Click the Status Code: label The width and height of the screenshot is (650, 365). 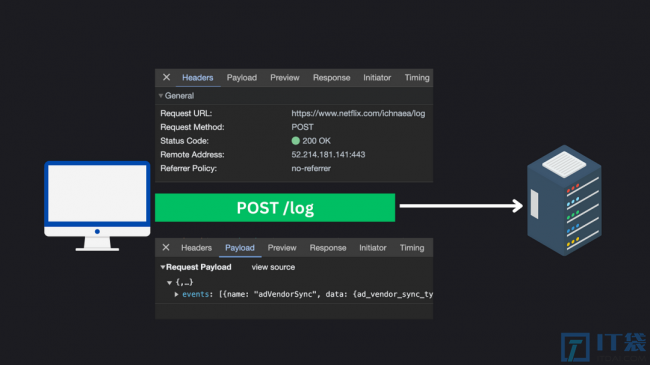coord(184,141)
